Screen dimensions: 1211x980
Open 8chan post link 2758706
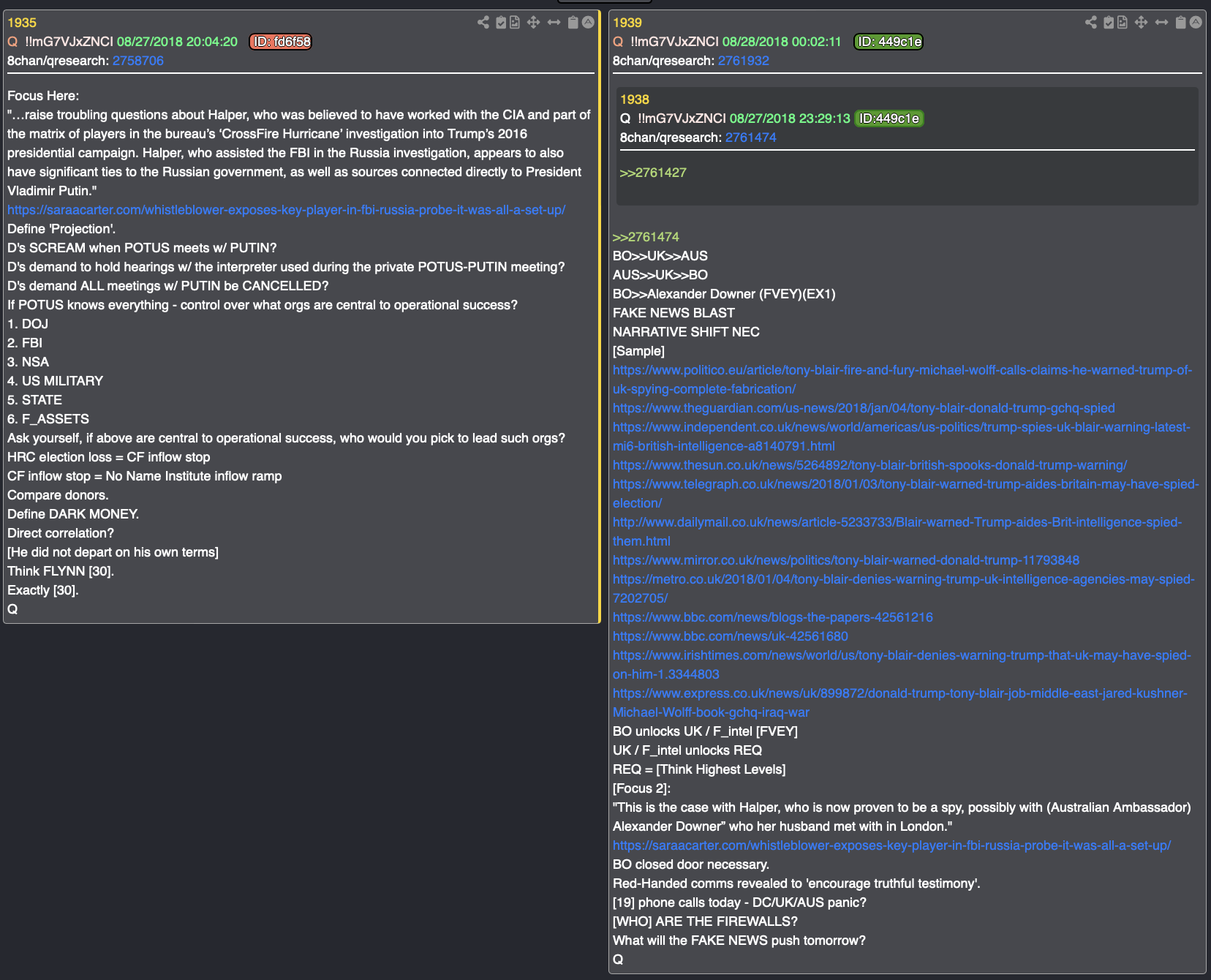click(138, 61)
